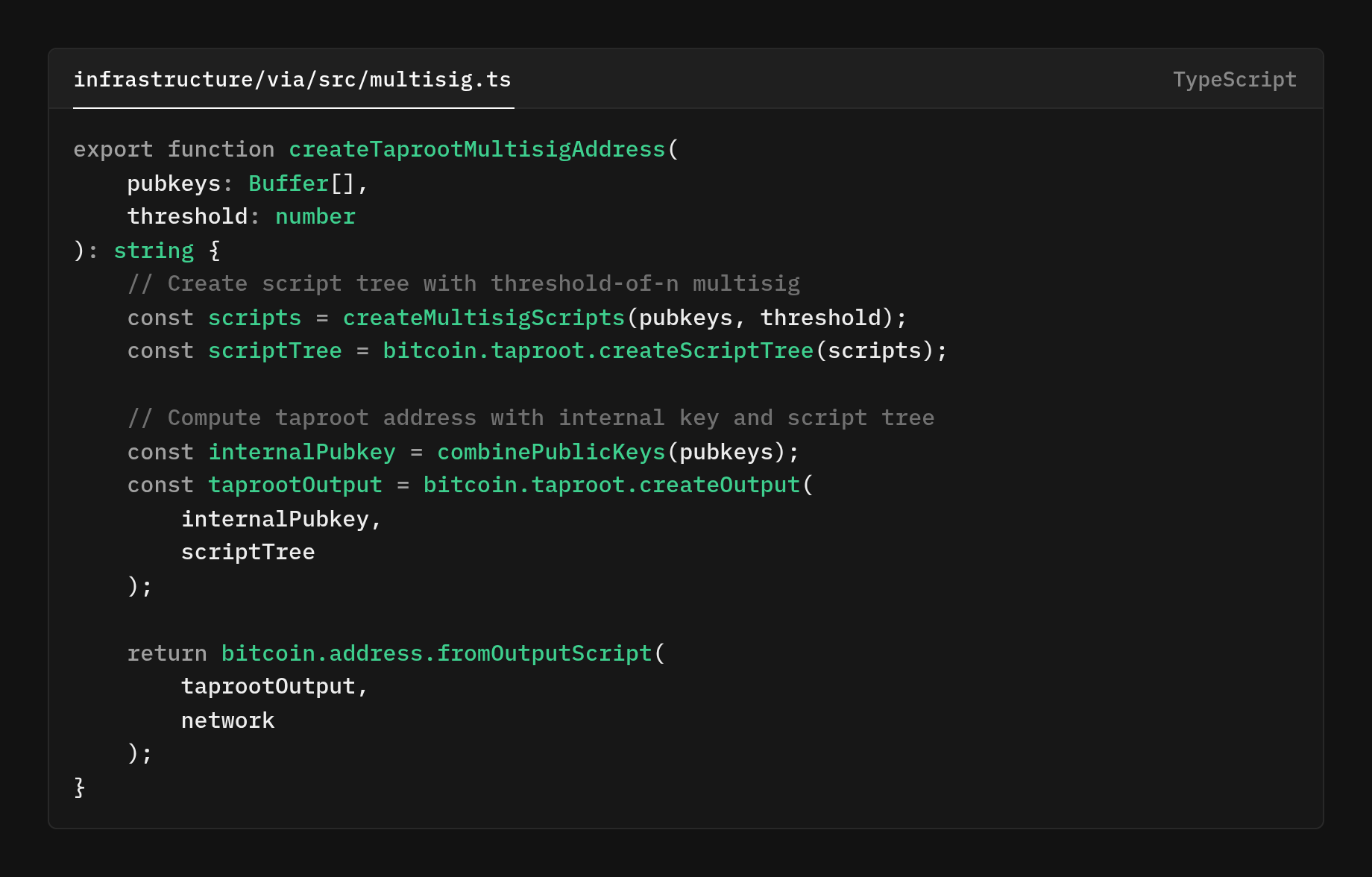Image resolution: width=1372 pixels, height=877 pixels.
Task: Place cursor on the Compute taproot address comment
Action: point(530,418)
